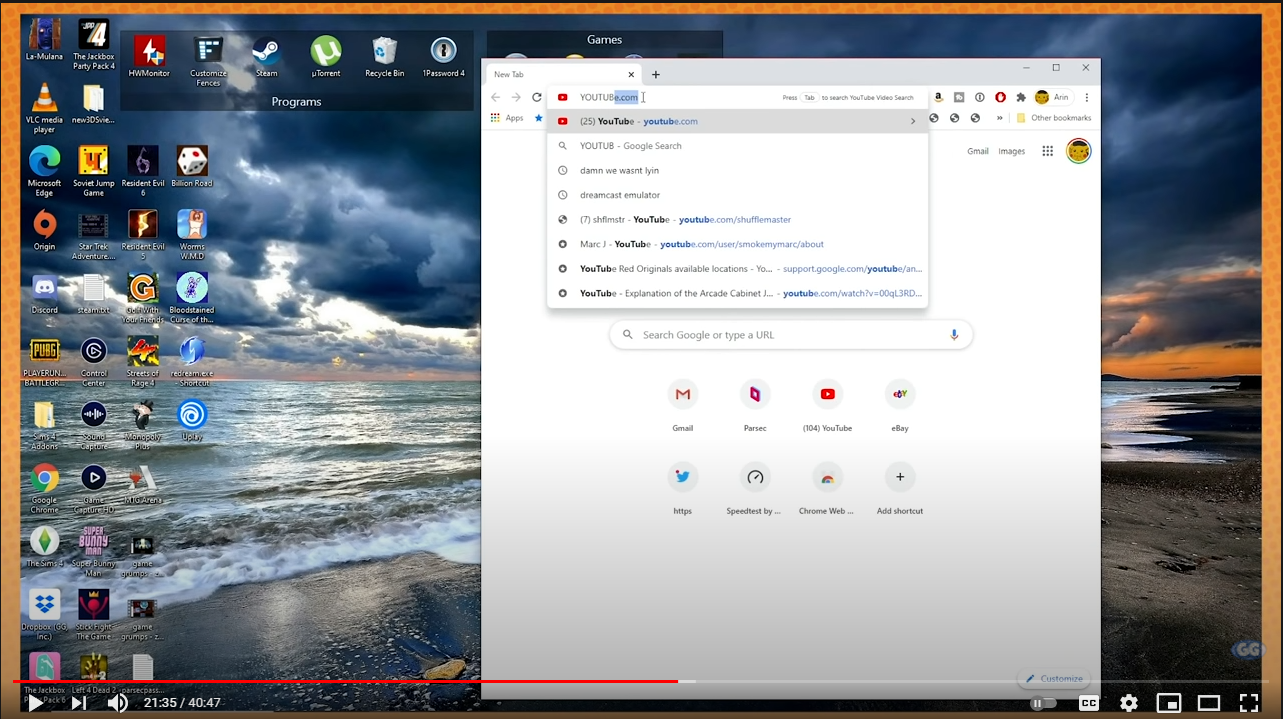The height and width of the screenshot is (719, 1283).
Task: Launch PLAYERUNKNOWN'S BATTLEGROUNDS shortcut
Action: tap(44, 361)
